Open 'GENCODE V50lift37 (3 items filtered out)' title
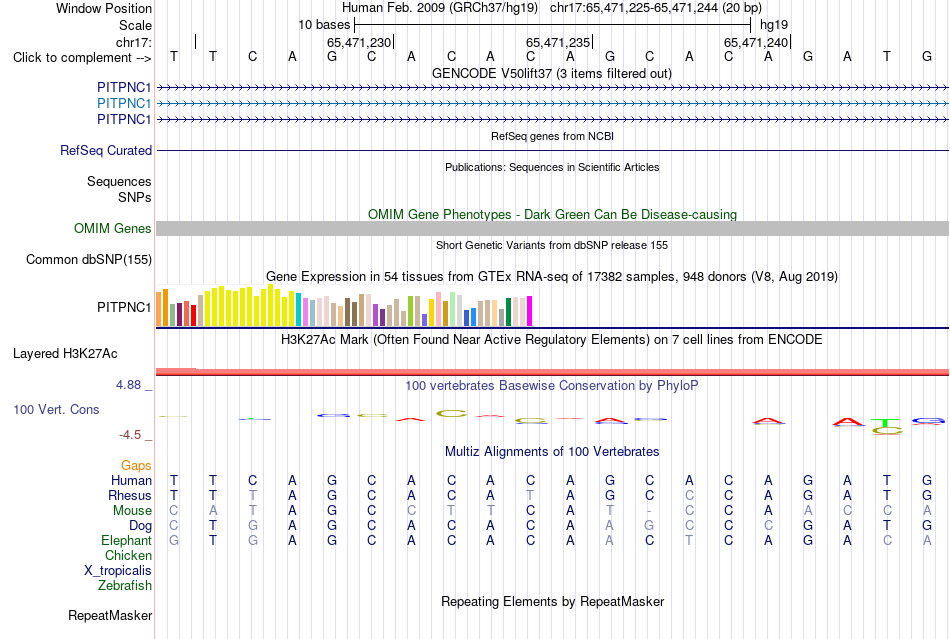Image resolution: width=950 pixels, height=639 pixels. point(552,73)
